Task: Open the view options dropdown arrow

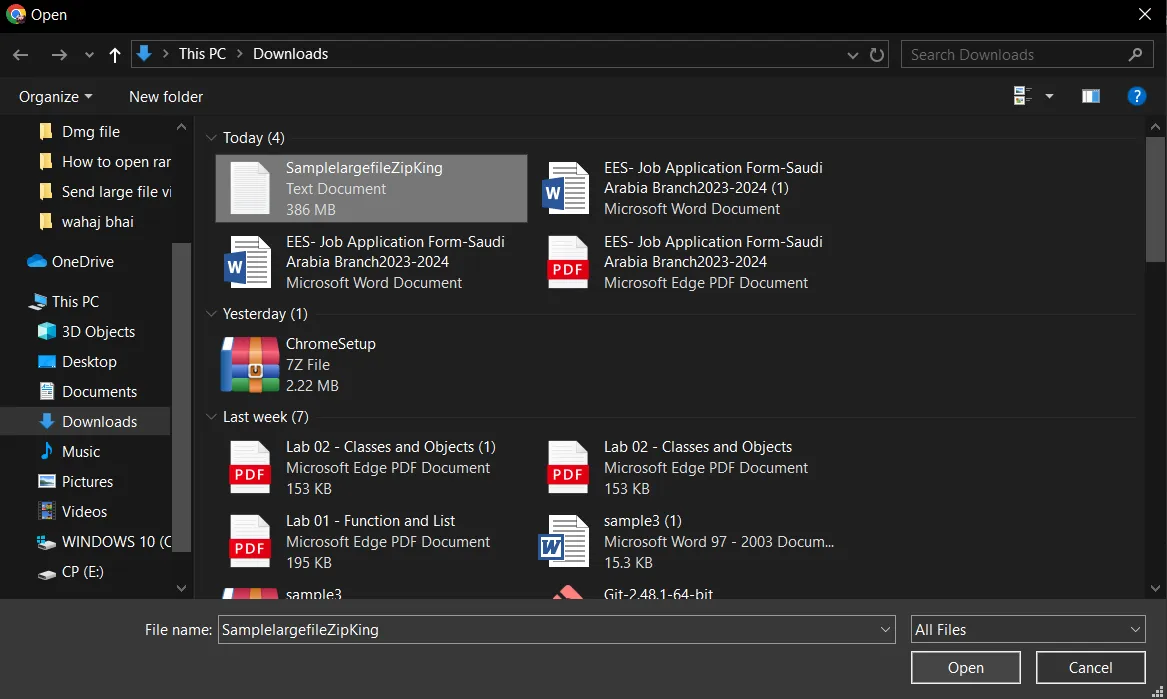Action: (x=1049, y=96)
